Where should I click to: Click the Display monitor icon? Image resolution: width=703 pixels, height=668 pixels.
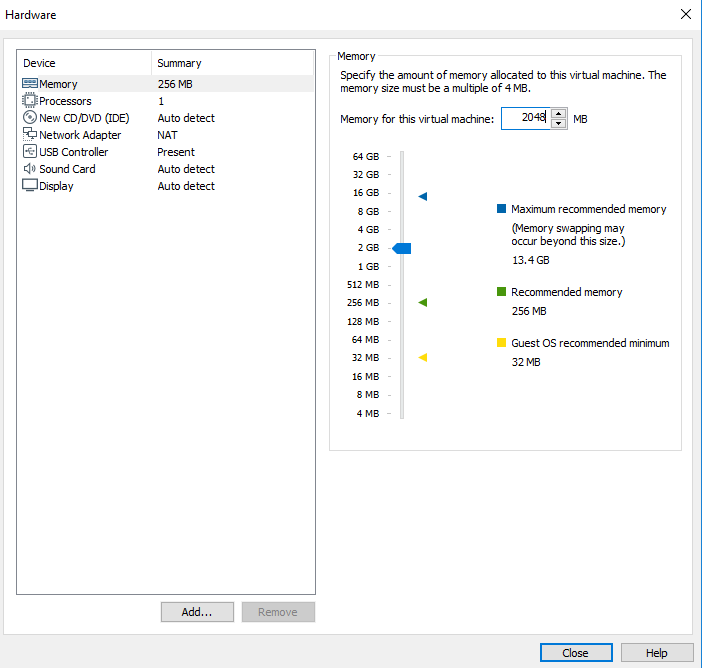click(30, 185)
